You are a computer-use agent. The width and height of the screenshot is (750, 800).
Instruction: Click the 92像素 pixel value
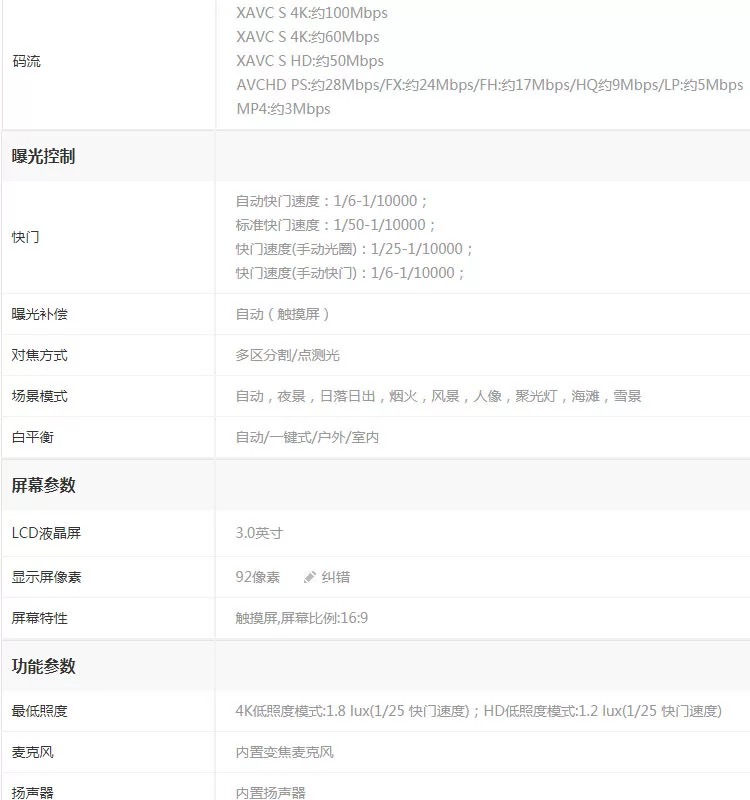coord(258,577)
